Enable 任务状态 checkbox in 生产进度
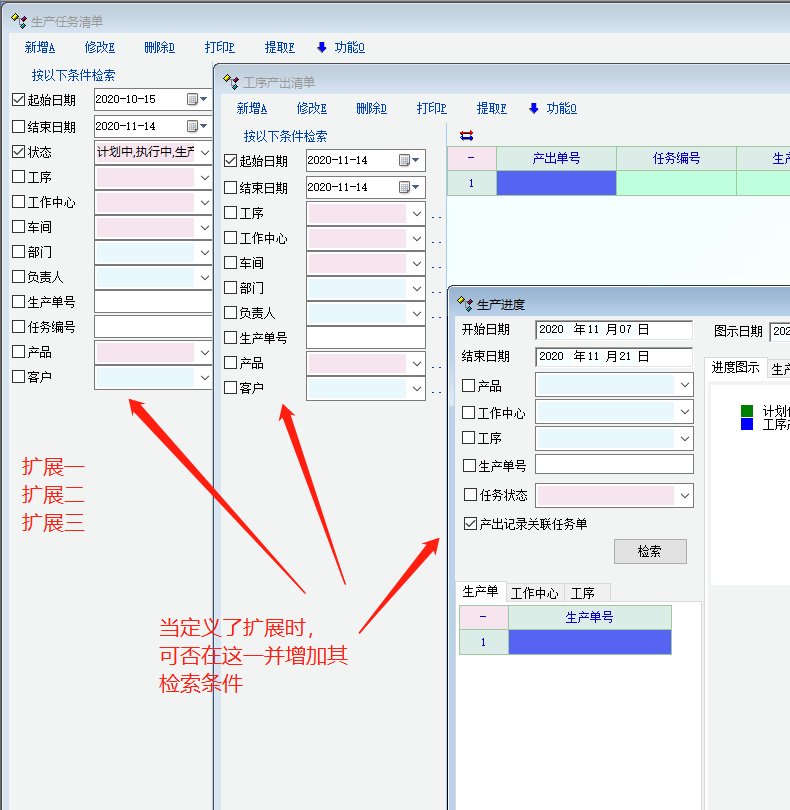This screenshot has width=790, height=810. pos(471,494)
